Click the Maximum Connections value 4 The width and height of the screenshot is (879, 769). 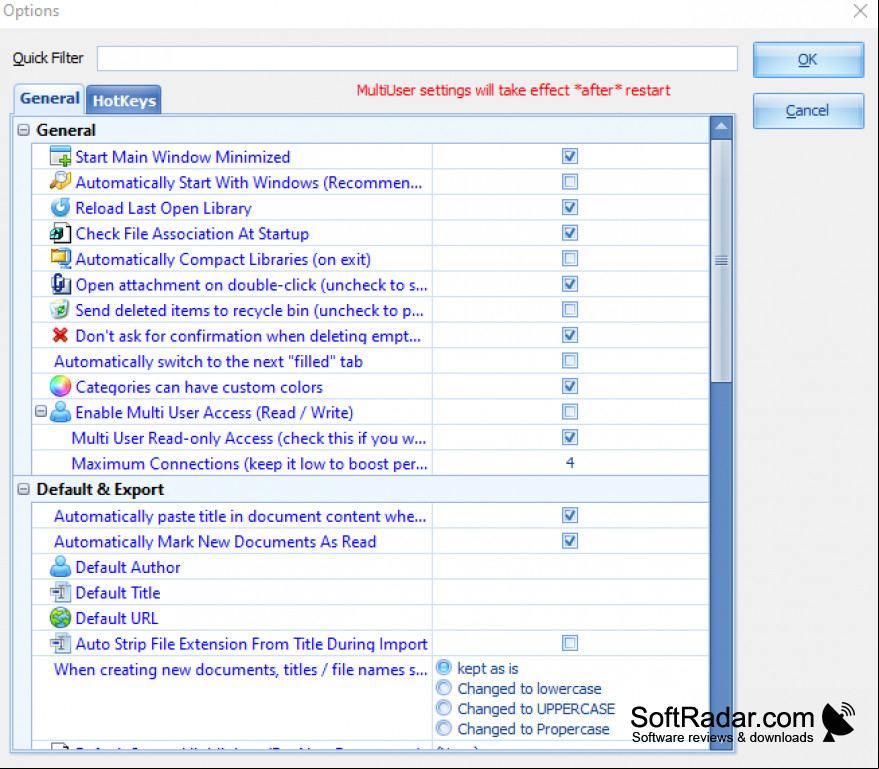click(570, 463)
